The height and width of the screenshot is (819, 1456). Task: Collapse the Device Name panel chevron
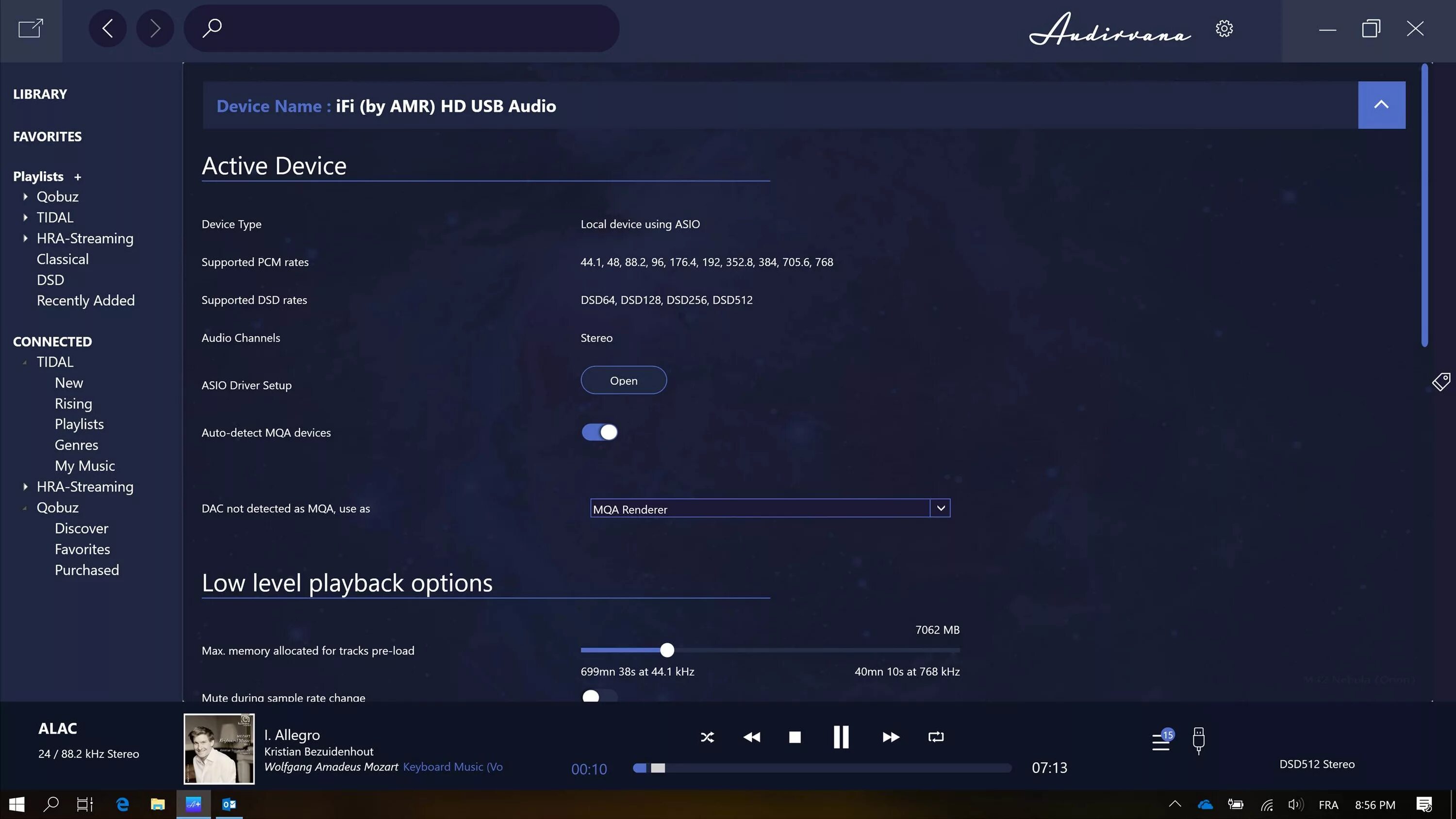tap(1381, 105)
